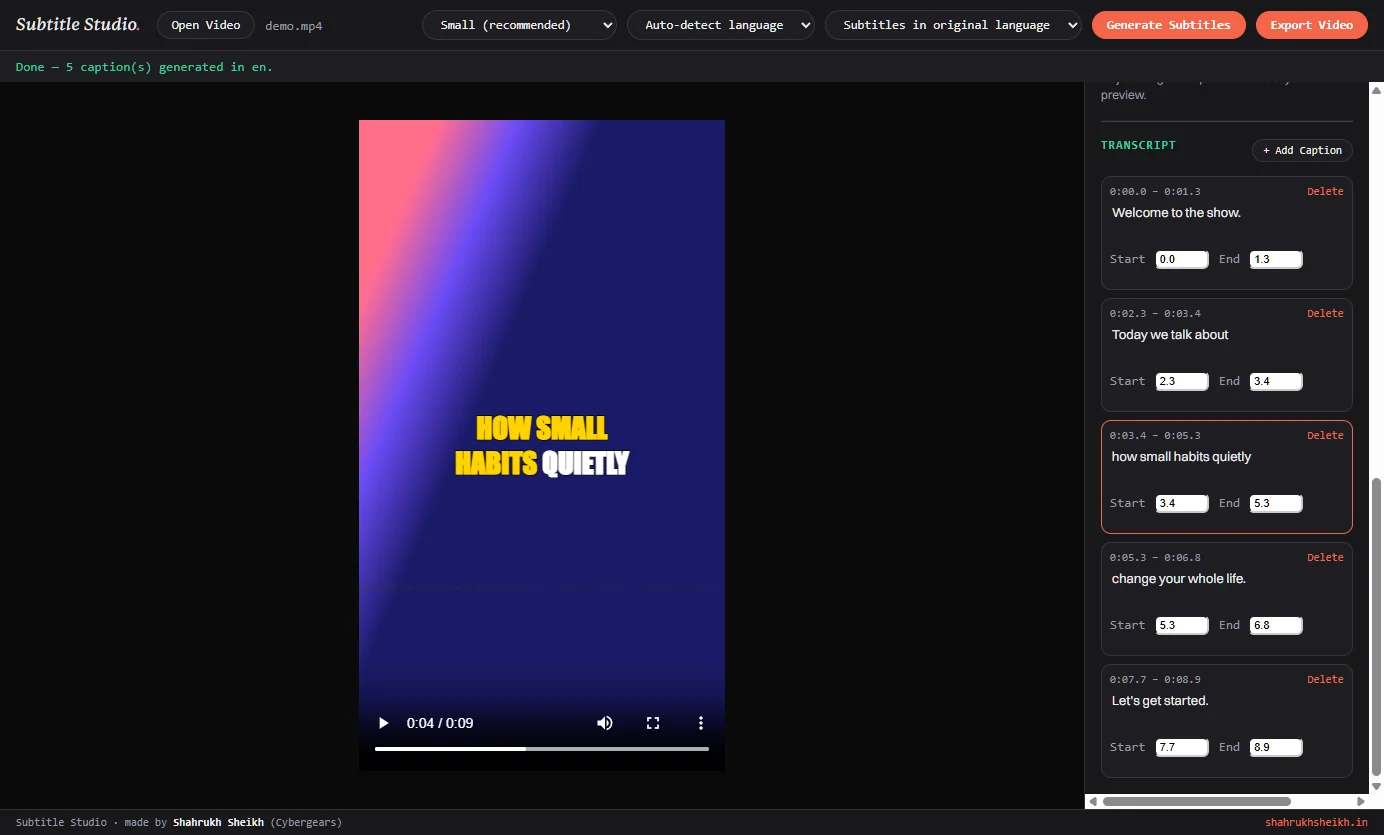The image size is (1384, 835).
Task: Click the horizontal scrollbar right arrow
Action: (x=1360, y=801)
